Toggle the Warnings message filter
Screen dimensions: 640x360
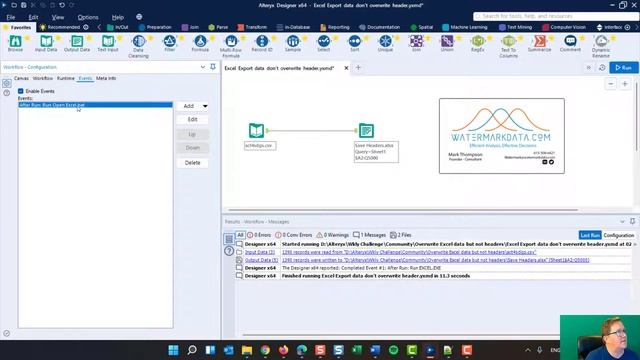(333, 235)
